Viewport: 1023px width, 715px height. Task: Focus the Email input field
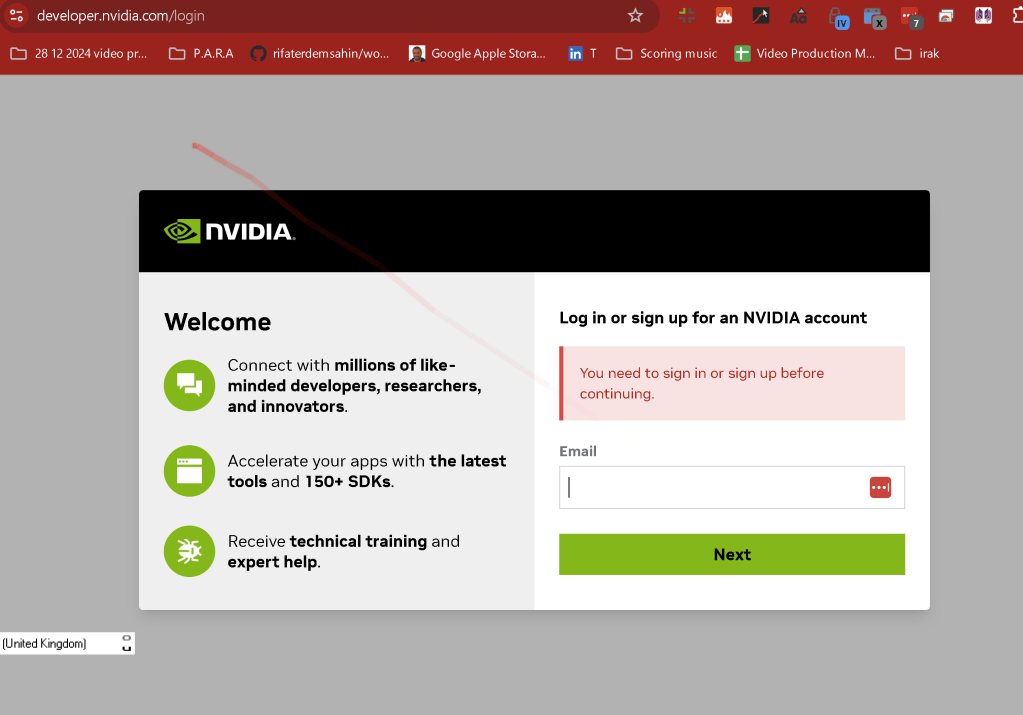point(732,487)
